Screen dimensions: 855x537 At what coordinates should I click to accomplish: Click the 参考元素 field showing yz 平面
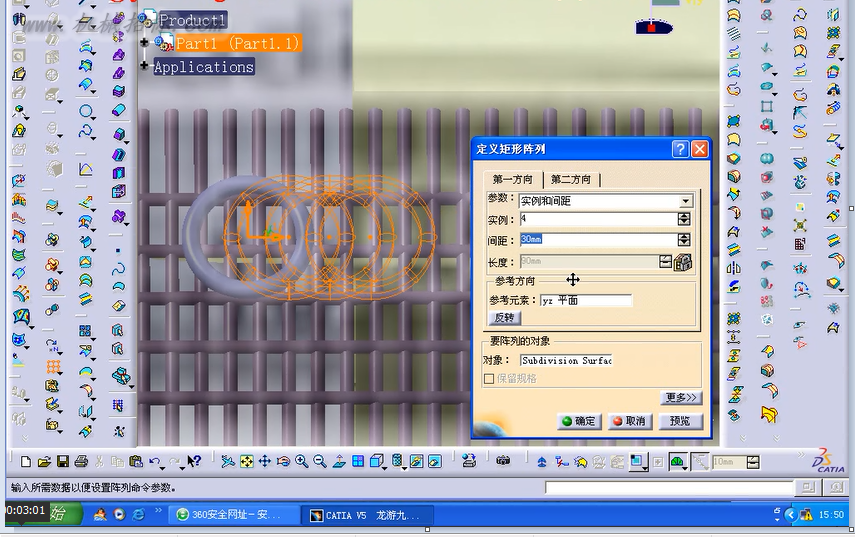[x=586, y=300]
